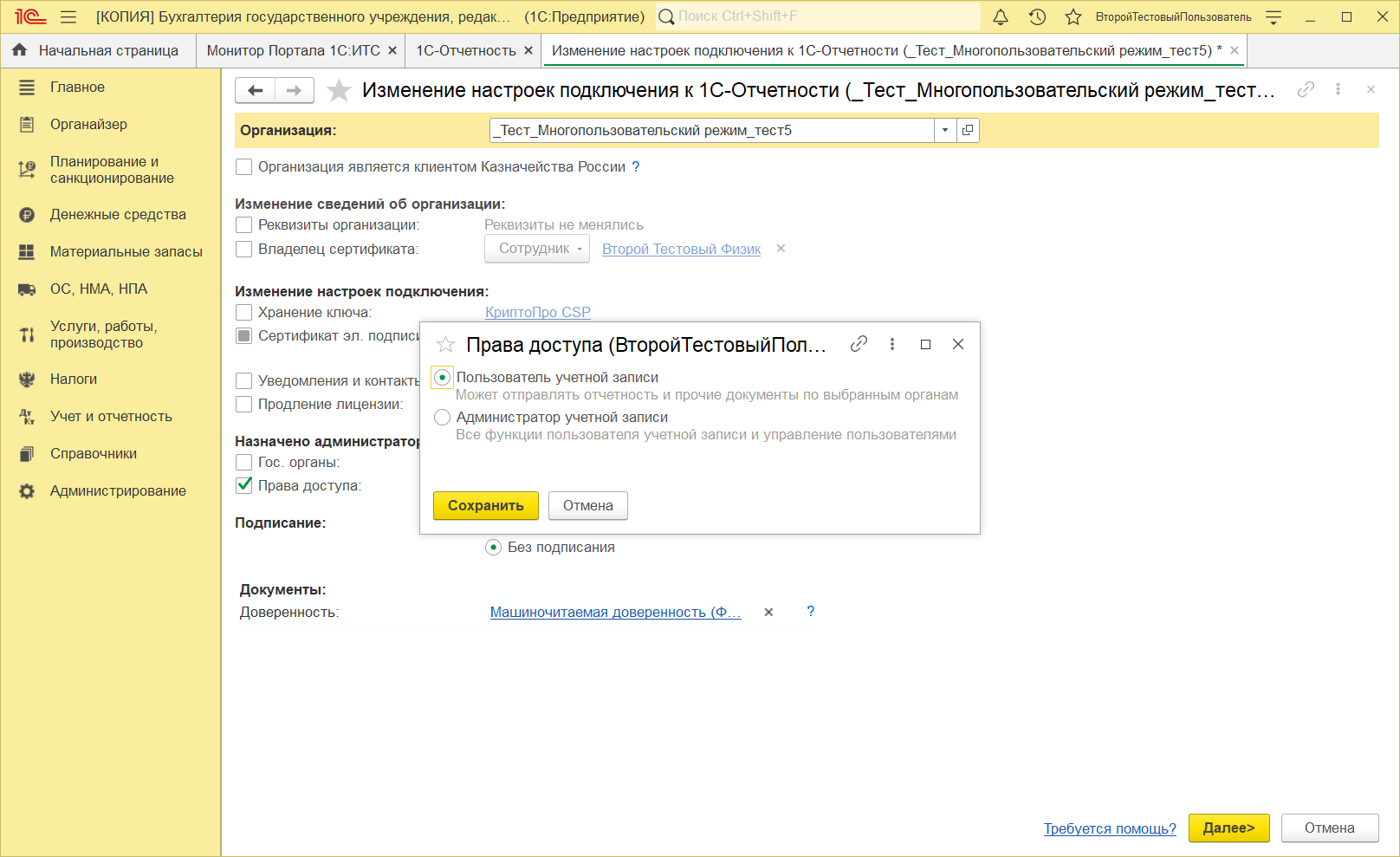Viewport: 1400px width, 857px height.
Task: Copy link in Права доступа dialog
Action: point(859,344)
